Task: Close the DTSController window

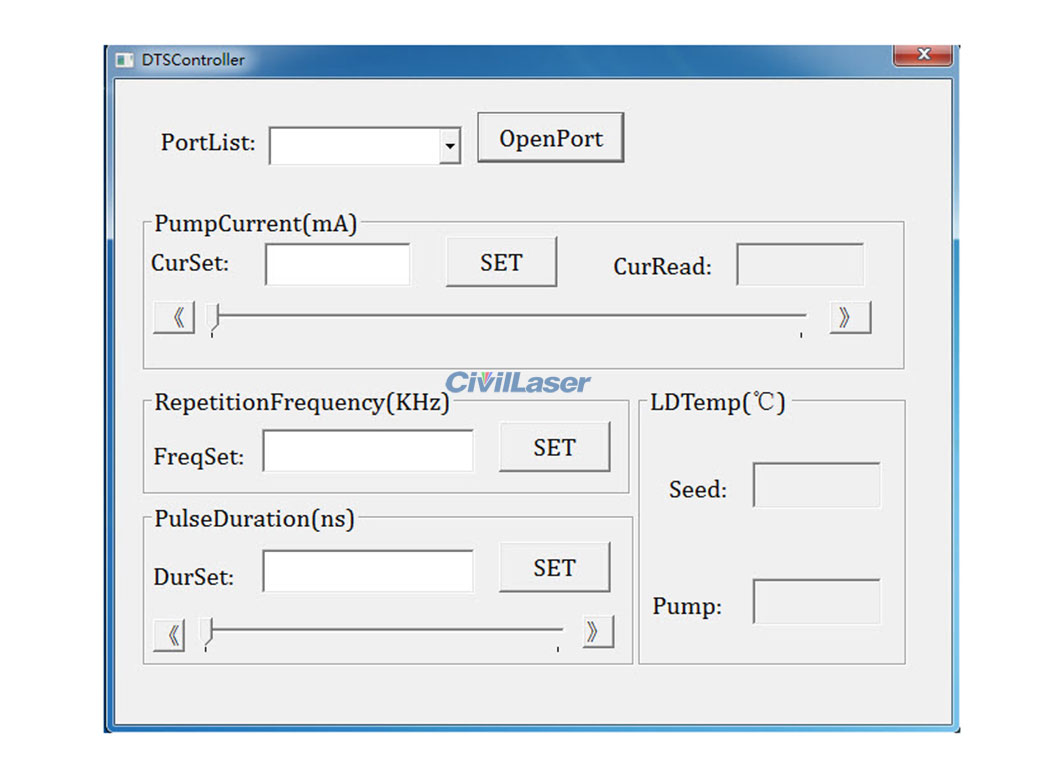Action: click(922, 55)
